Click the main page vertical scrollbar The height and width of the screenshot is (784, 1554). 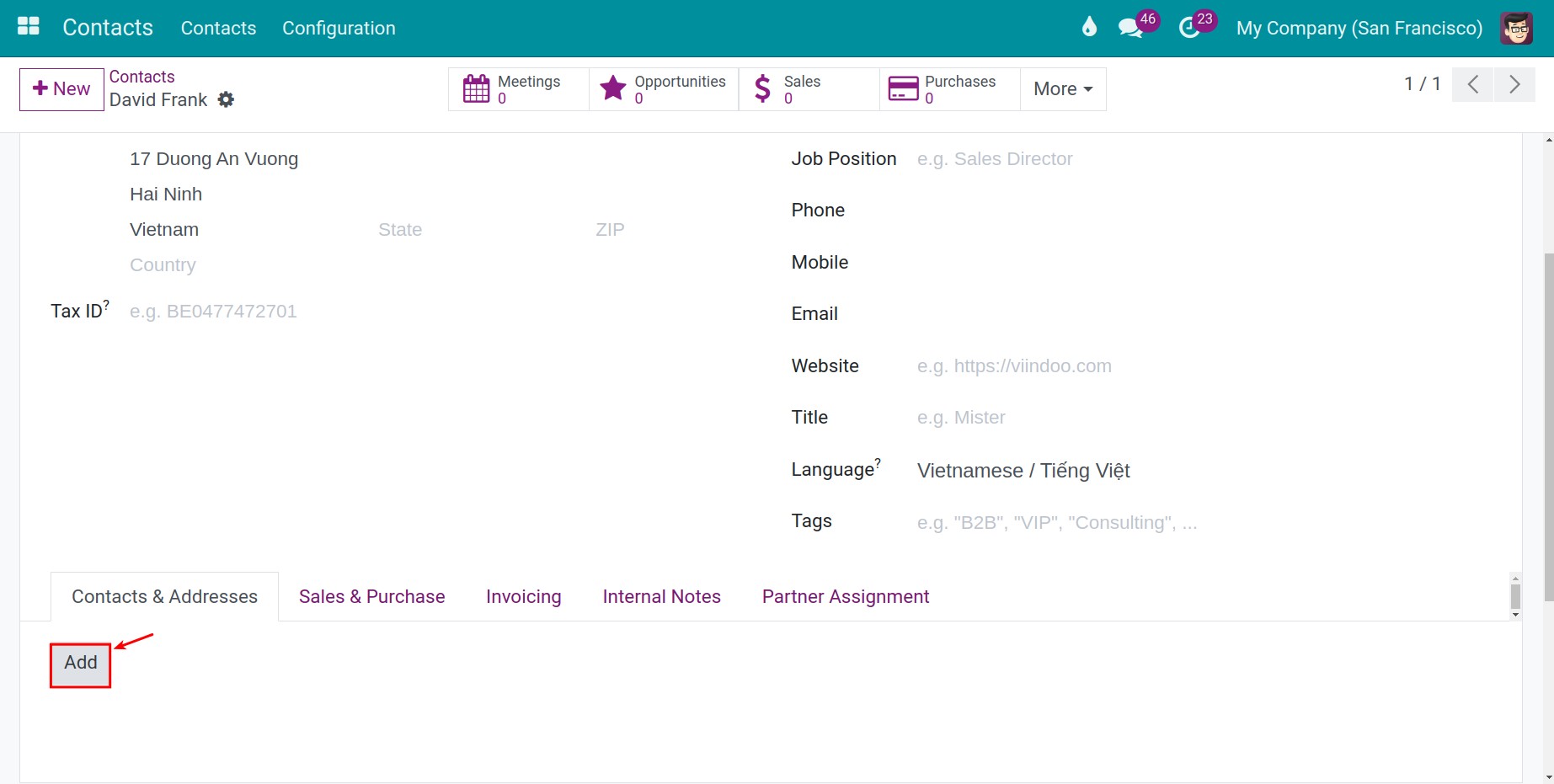[x=1548, y=428]
